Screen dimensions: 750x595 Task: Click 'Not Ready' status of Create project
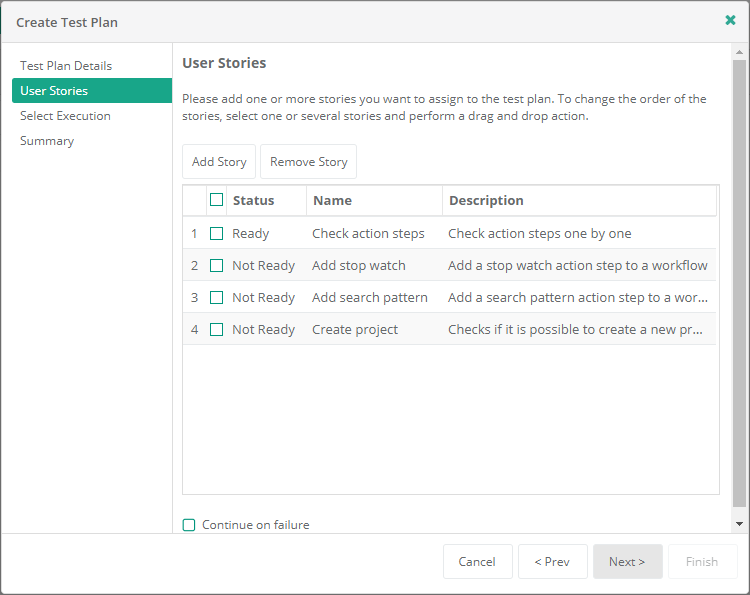tap(264, 330)
